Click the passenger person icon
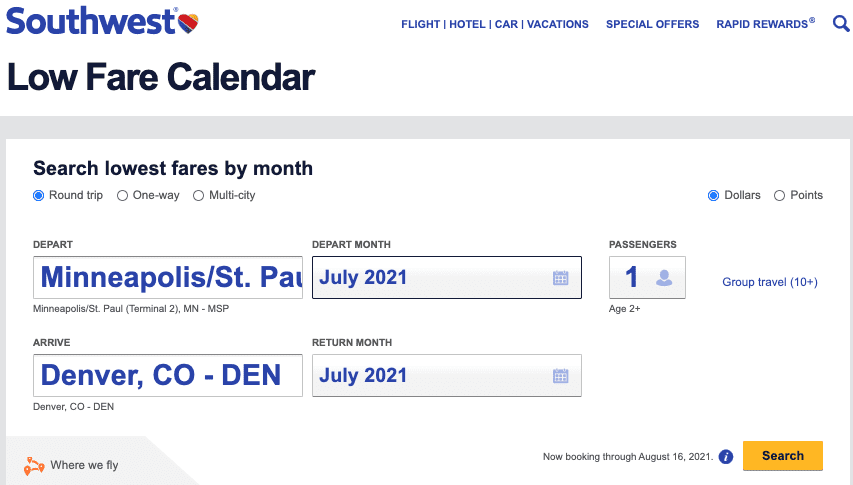Viewport: 853px width, 485px height. pyautogui.click(x=664, y=278)
